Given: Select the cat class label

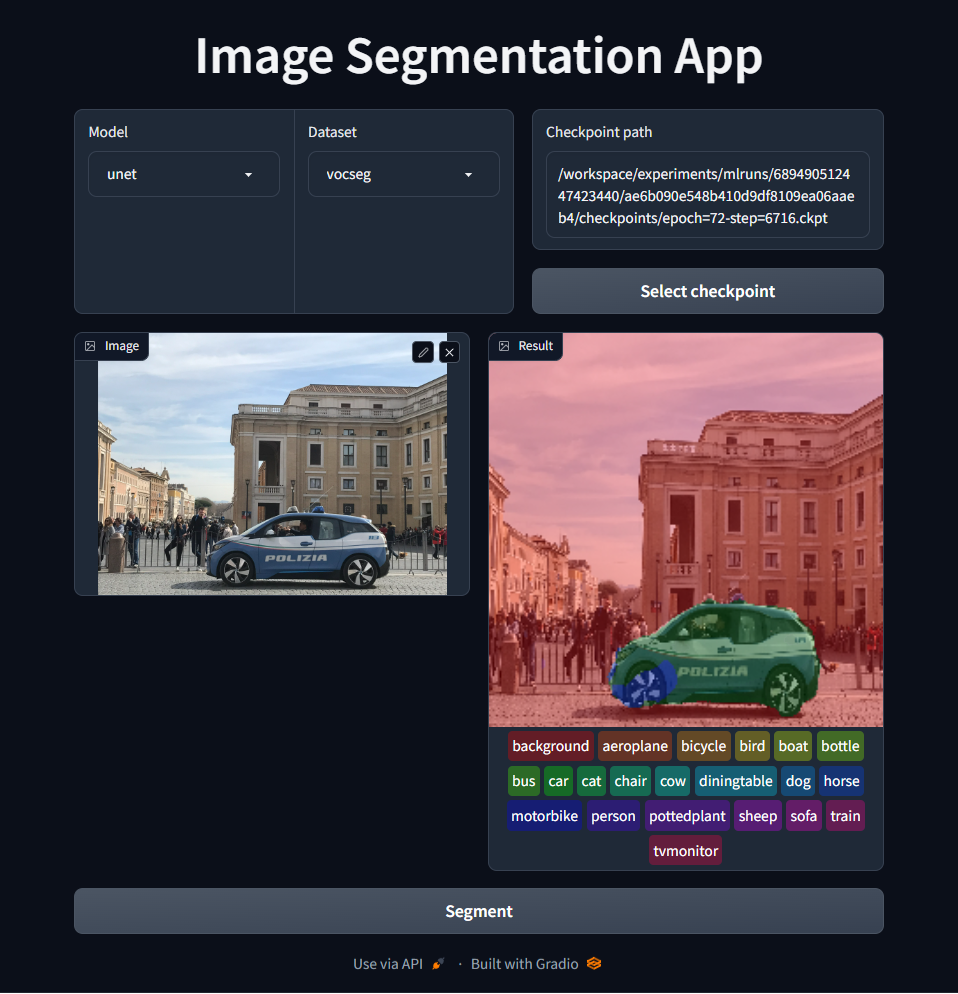Looking at the screenshot, I should point(591,781).
